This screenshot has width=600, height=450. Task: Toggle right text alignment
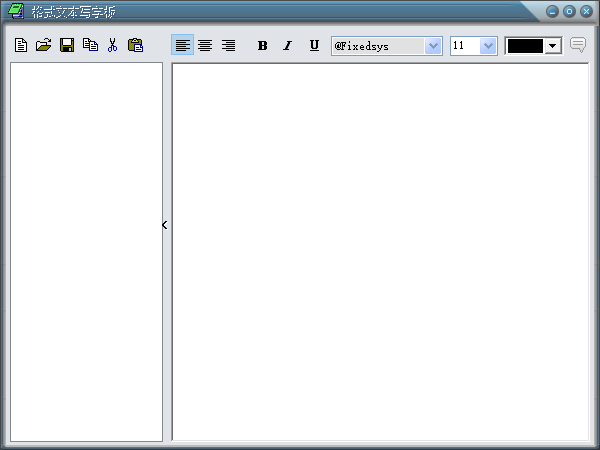[x=228, y=45]
